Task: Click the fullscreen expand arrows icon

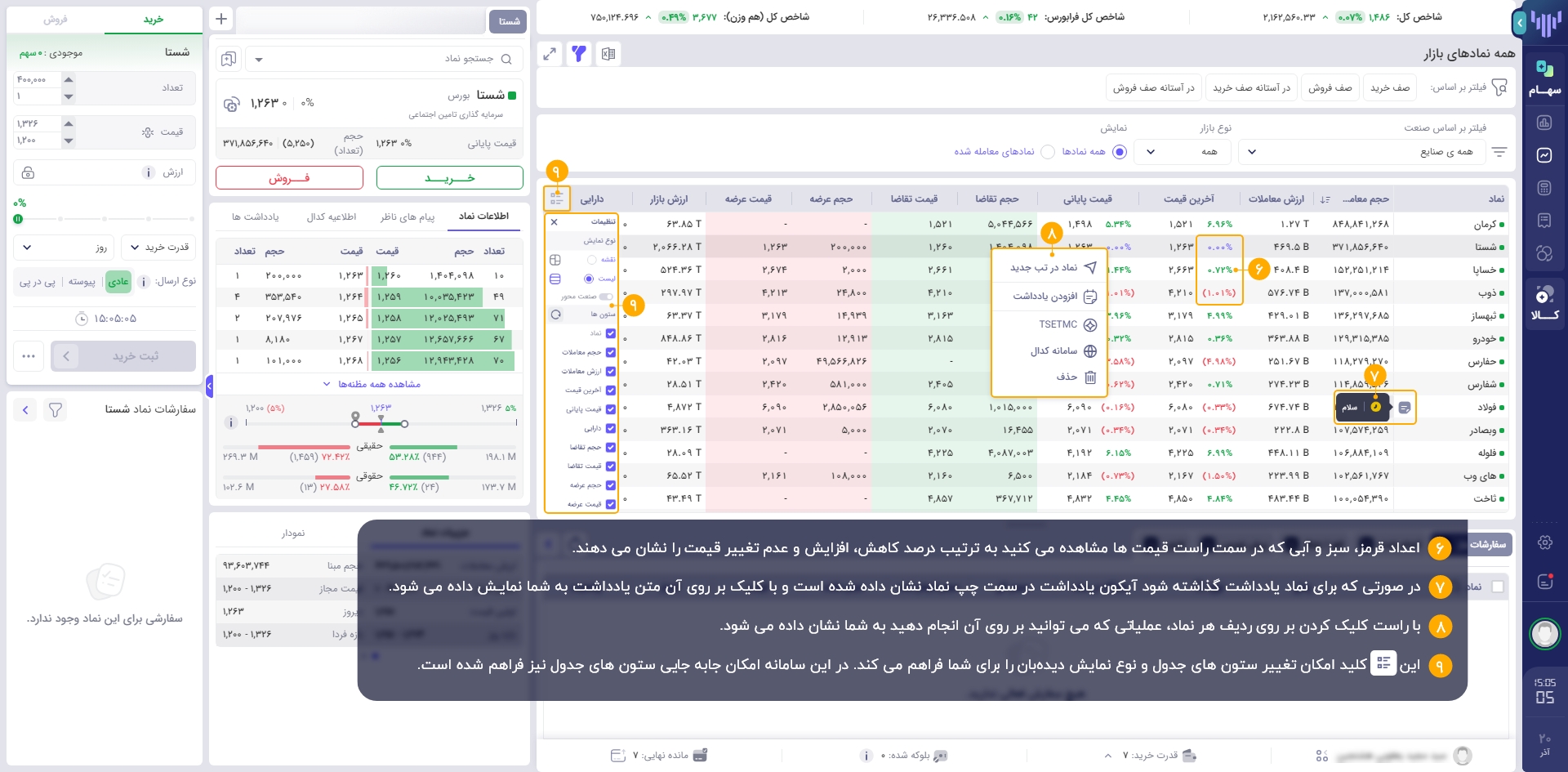Action: (550, 54)
